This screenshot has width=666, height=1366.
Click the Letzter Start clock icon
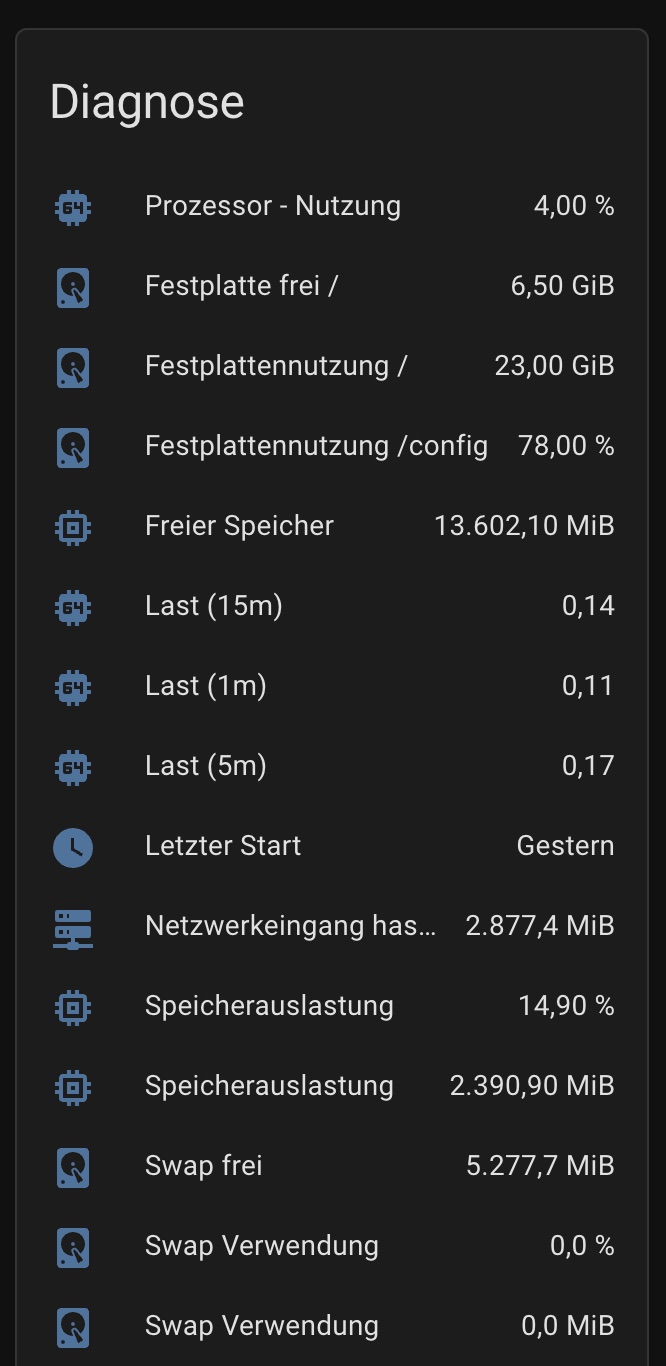[x=73, y=847]
